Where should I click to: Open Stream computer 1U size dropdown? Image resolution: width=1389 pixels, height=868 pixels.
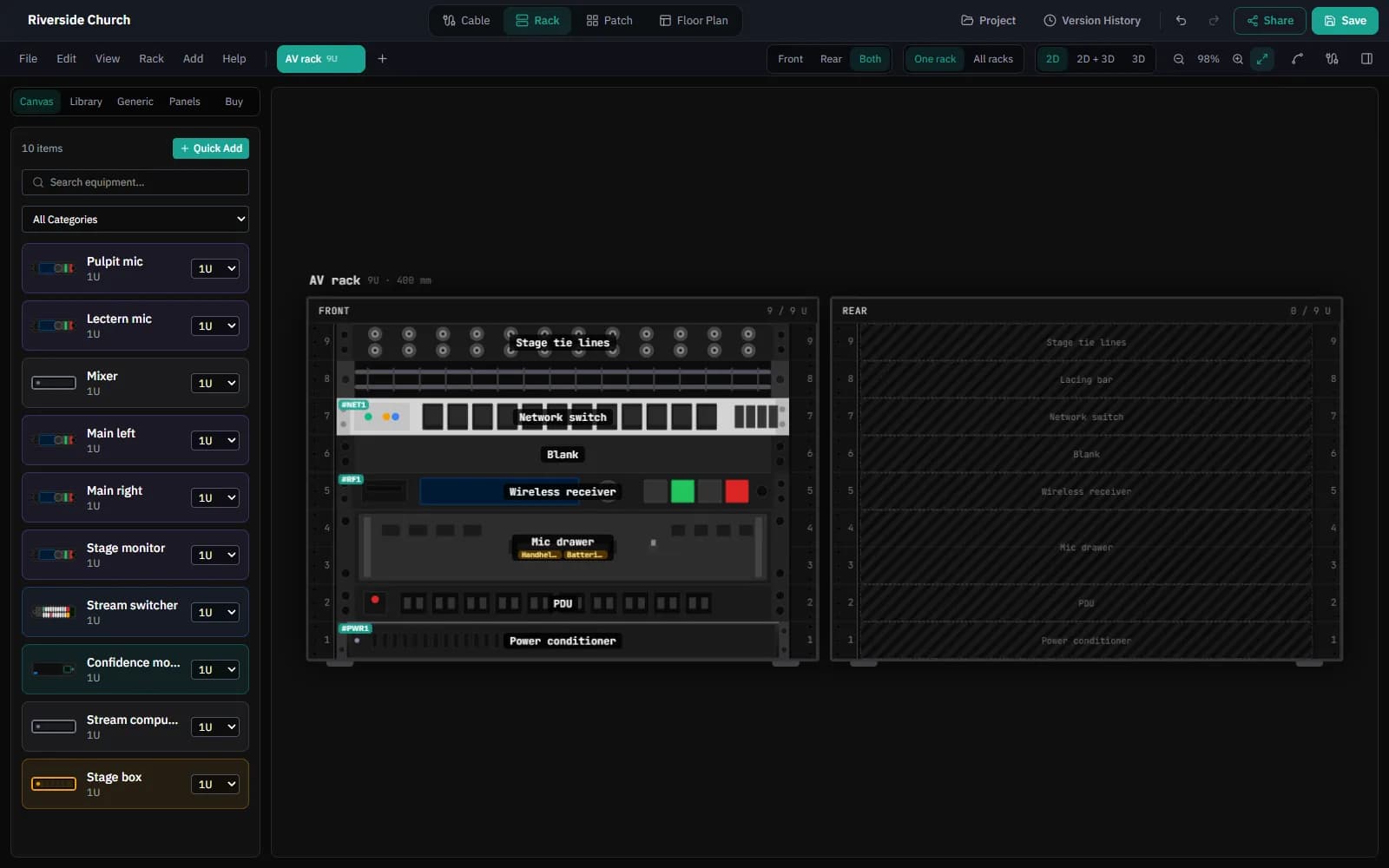(215, 727)
